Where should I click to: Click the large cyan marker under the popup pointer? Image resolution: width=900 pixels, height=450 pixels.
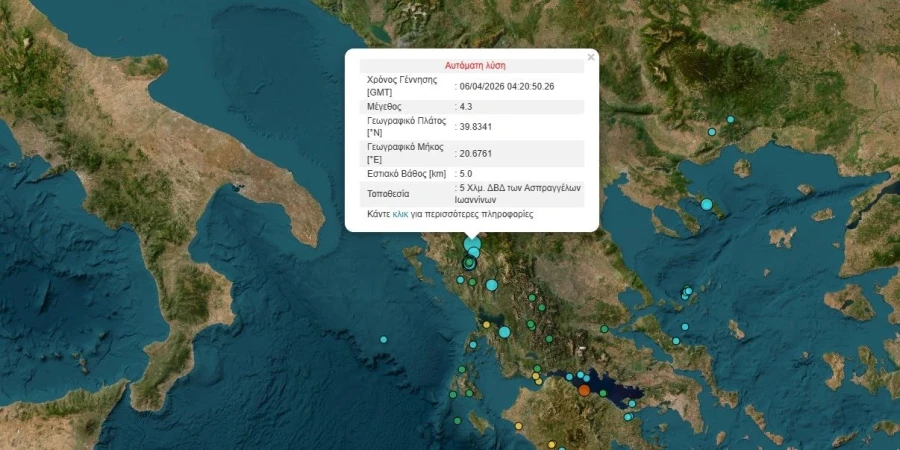pyautogui.click(x=472, y=245)
